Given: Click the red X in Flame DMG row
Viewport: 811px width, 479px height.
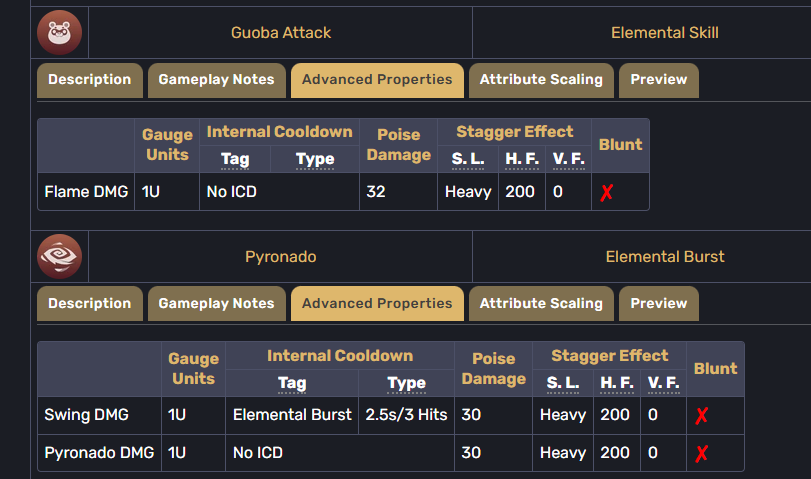Looking at the screenshot, I should coord(606,193).
